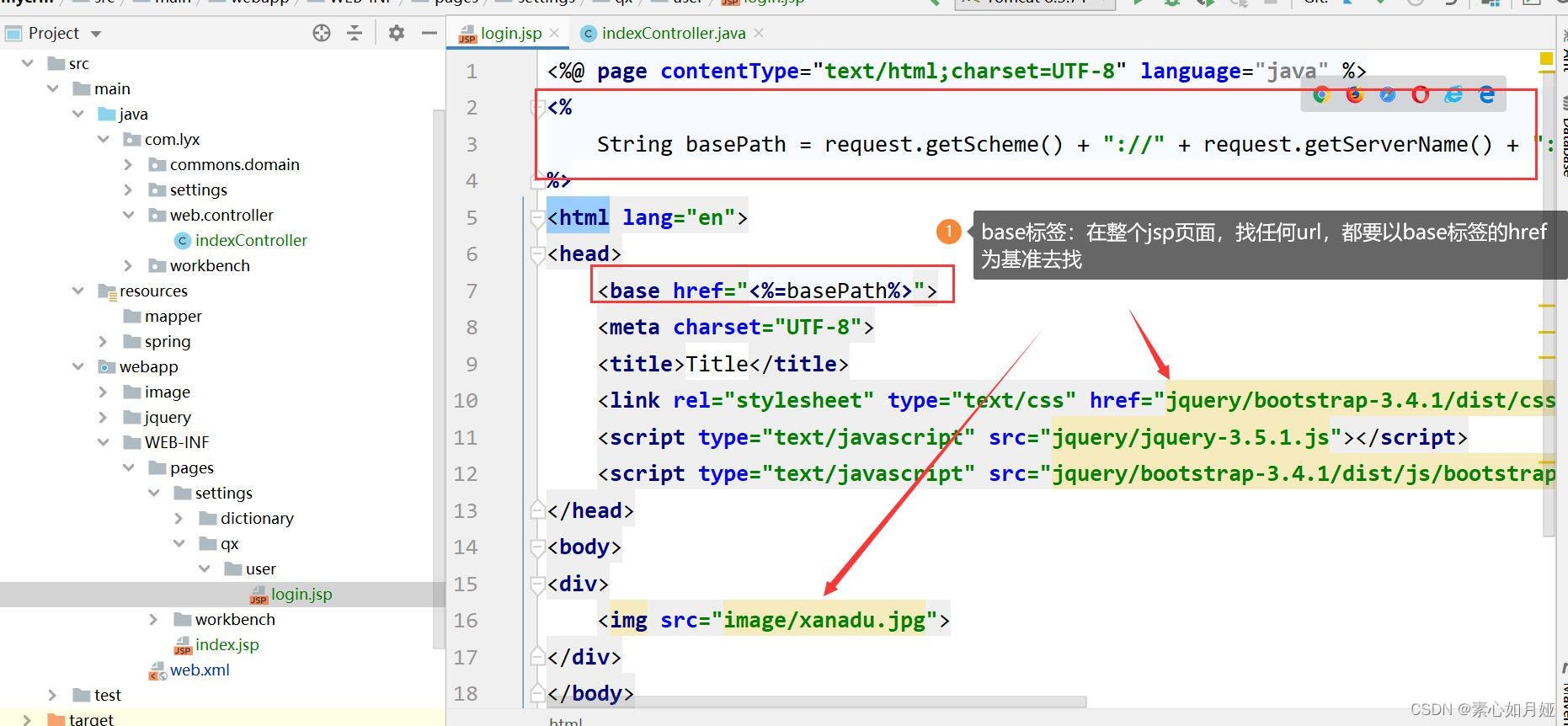Select the login.jsp editor tab

point(509,33)
